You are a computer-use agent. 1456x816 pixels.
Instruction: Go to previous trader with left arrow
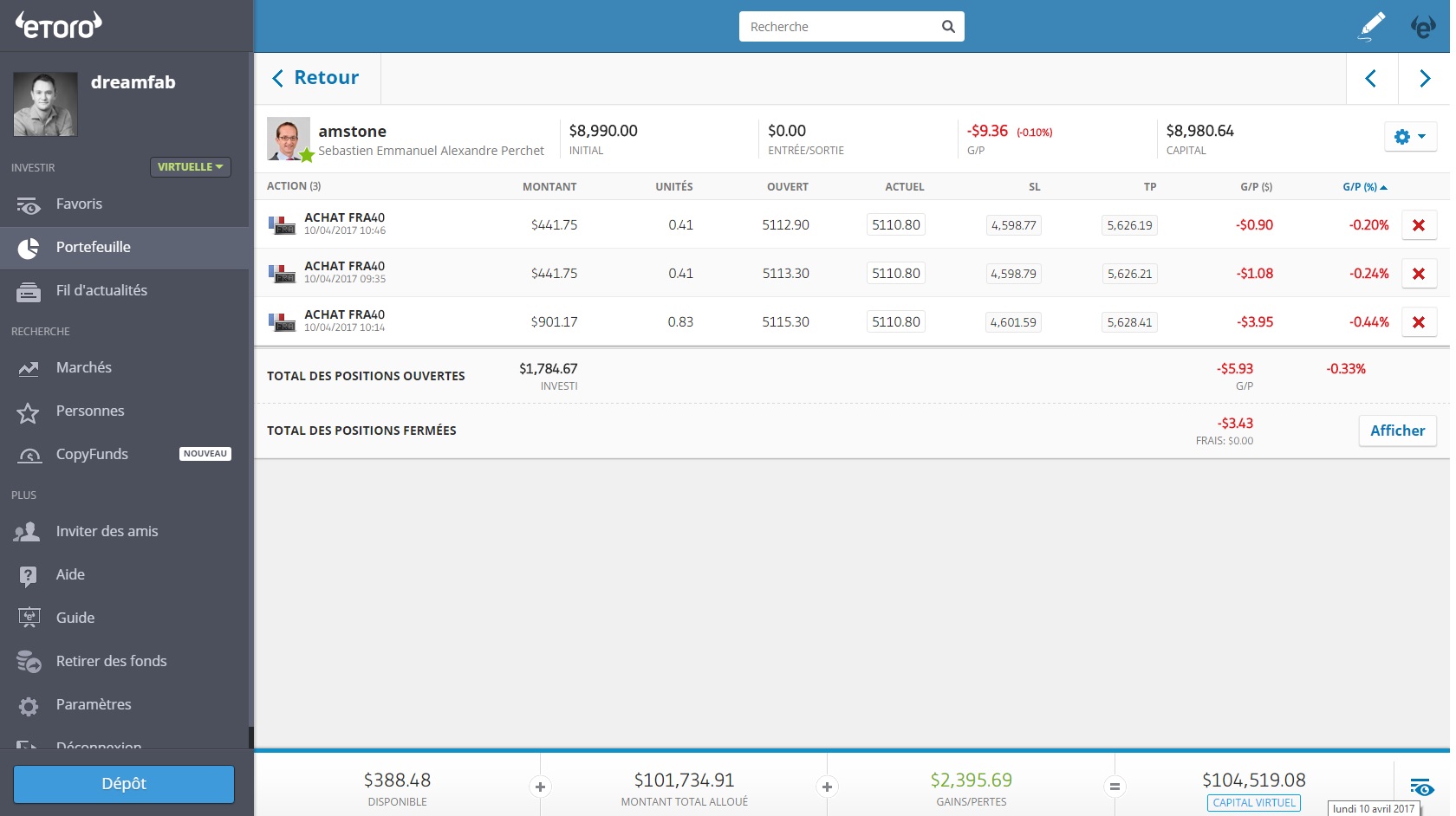[x=1371, y=79]
